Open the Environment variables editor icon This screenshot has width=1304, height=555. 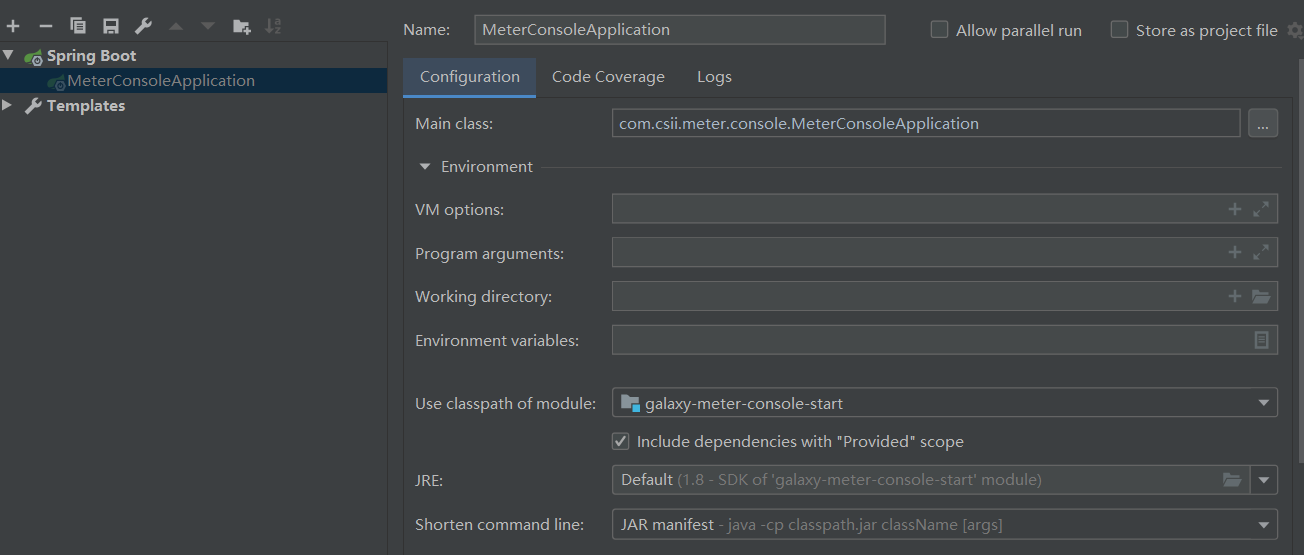tap(1261, 340)
